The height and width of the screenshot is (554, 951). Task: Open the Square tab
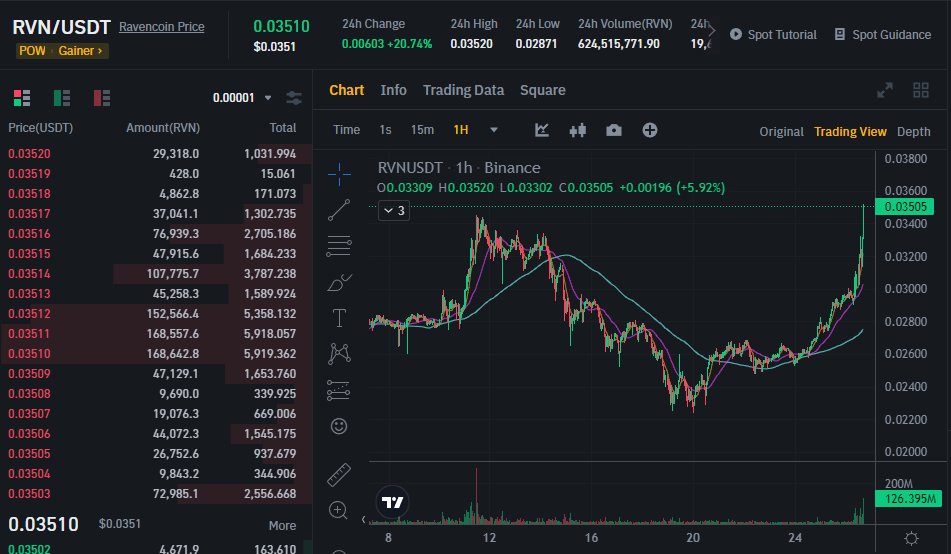click(x=542, y=90)
